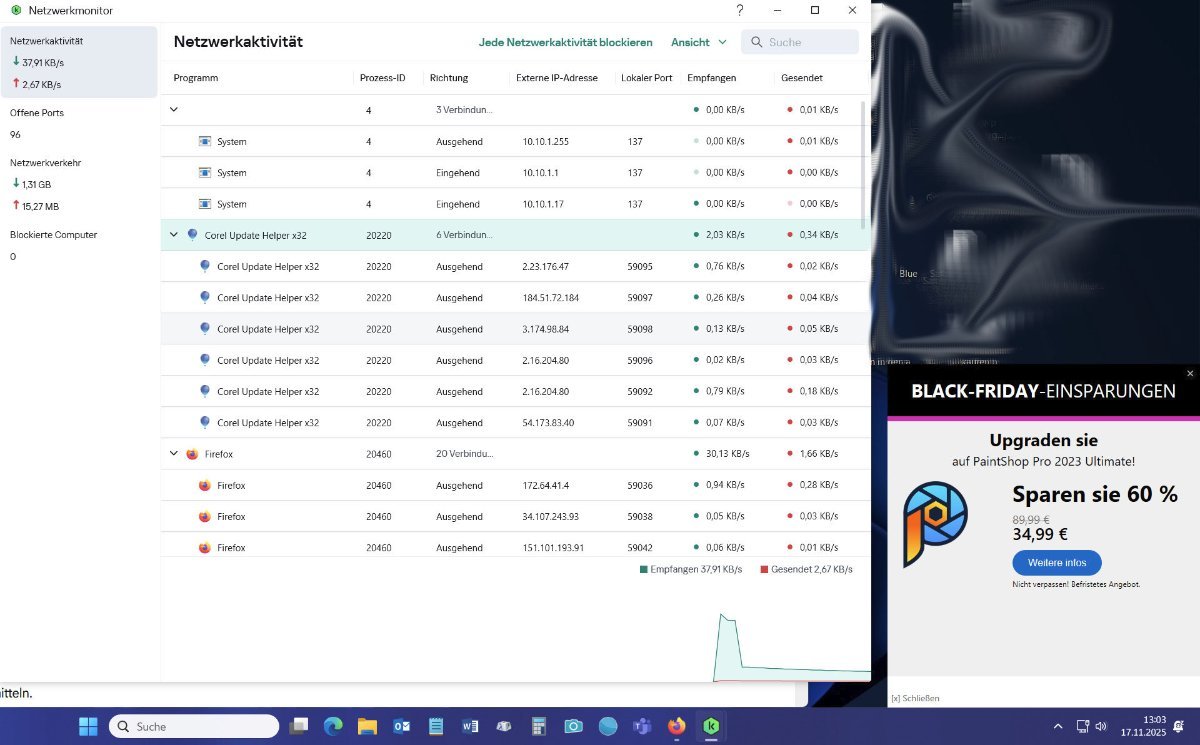1200x745 pixels.
Task: Open the Kaspersky app from the taskbar
Action: [711, 726]
